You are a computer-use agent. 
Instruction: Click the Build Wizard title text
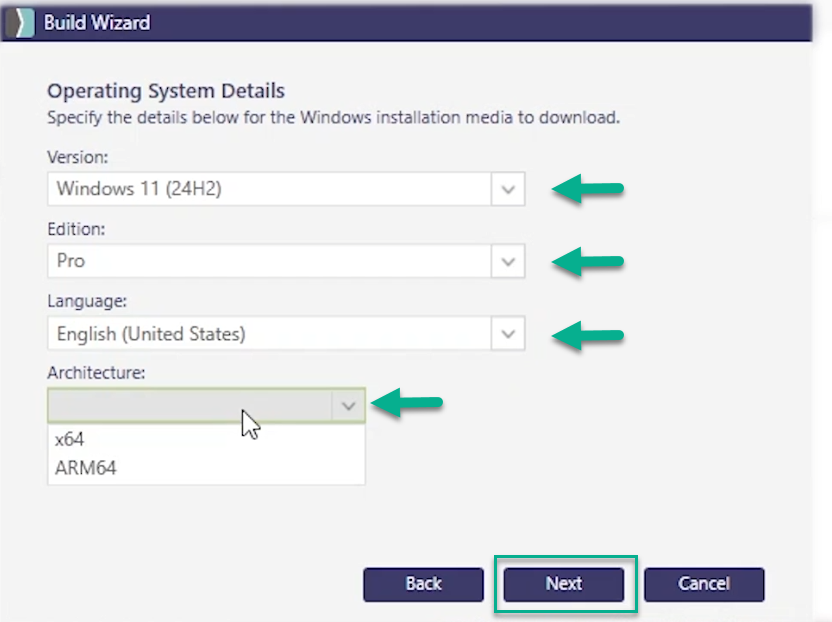pyautogui.click(x=97, y=22)
